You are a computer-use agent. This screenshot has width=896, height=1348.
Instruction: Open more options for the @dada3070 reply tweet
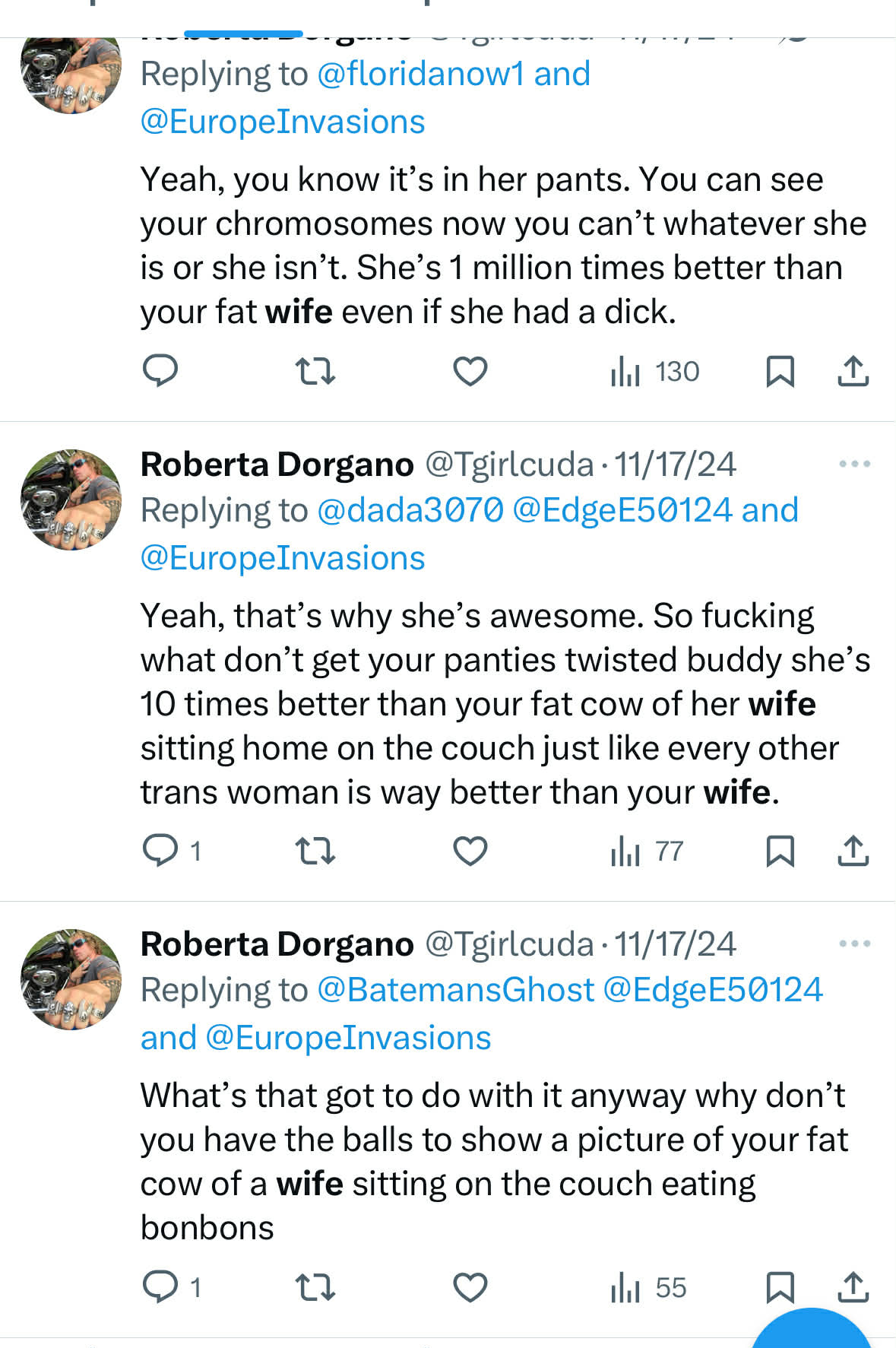coord(854,464)
